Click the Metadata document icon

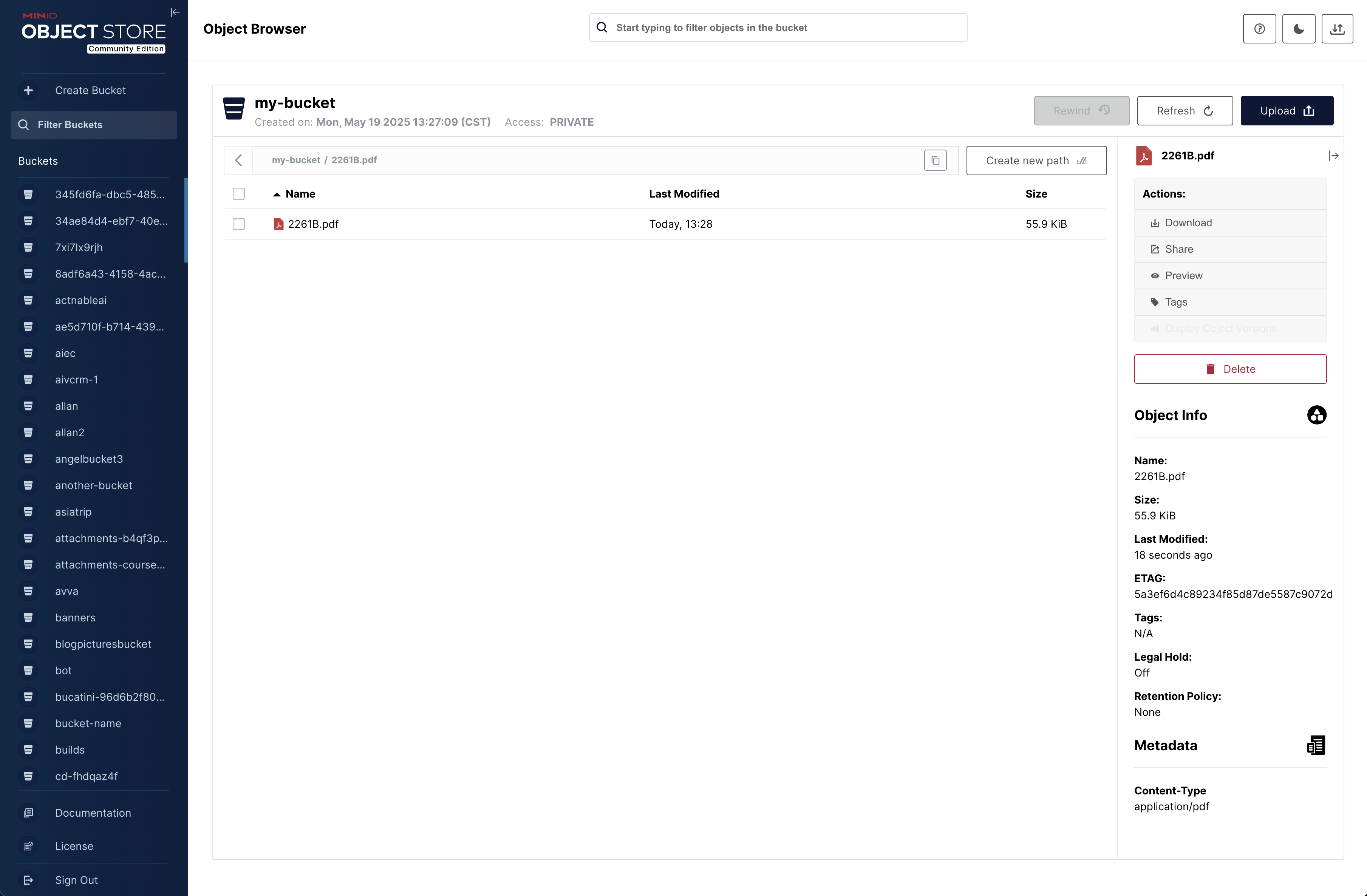(x=1316, y=745)
